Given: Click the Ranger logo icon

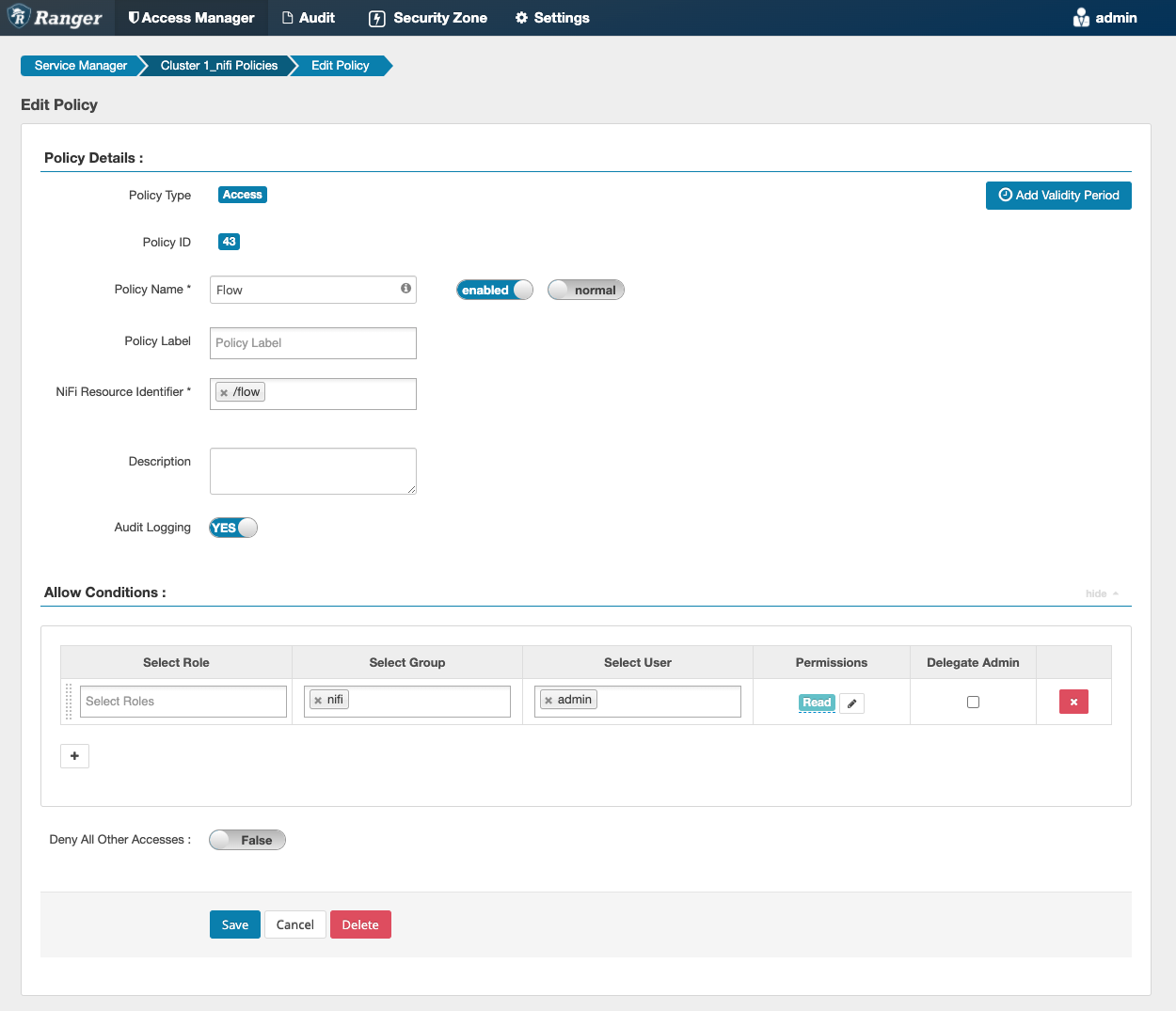Looking at the screenshot, I should pyautogui.click(x=19, y=17).
